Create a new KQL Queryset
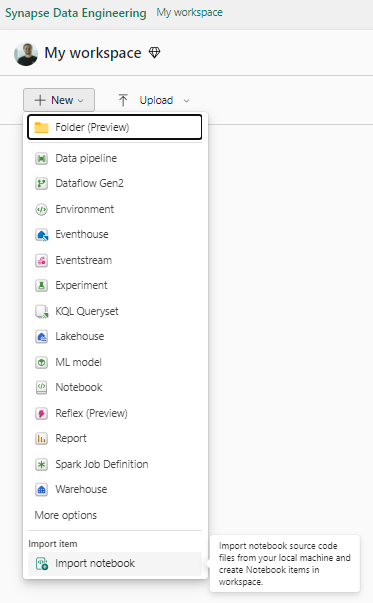The width and height of the screenshot is (373, 603). pyautogui.click(x=115, y=311)
